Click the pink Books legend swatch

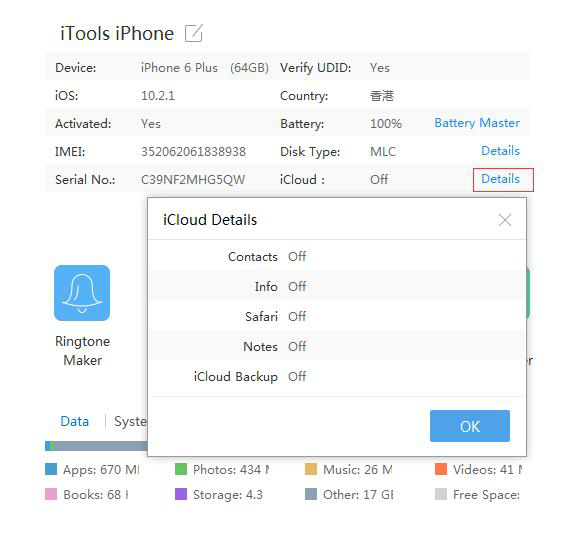click(x=51, y=494)
